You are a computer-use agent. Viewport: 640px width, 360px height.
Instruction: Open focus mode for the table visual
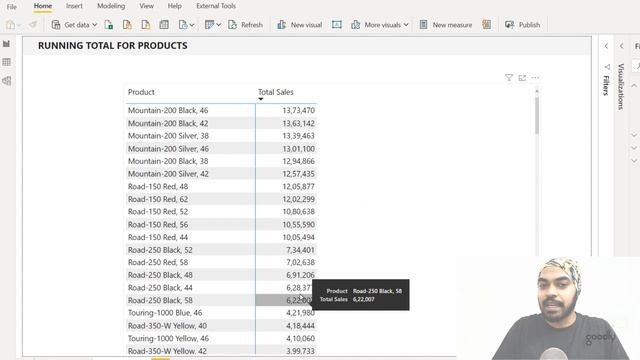coord(522,78)
